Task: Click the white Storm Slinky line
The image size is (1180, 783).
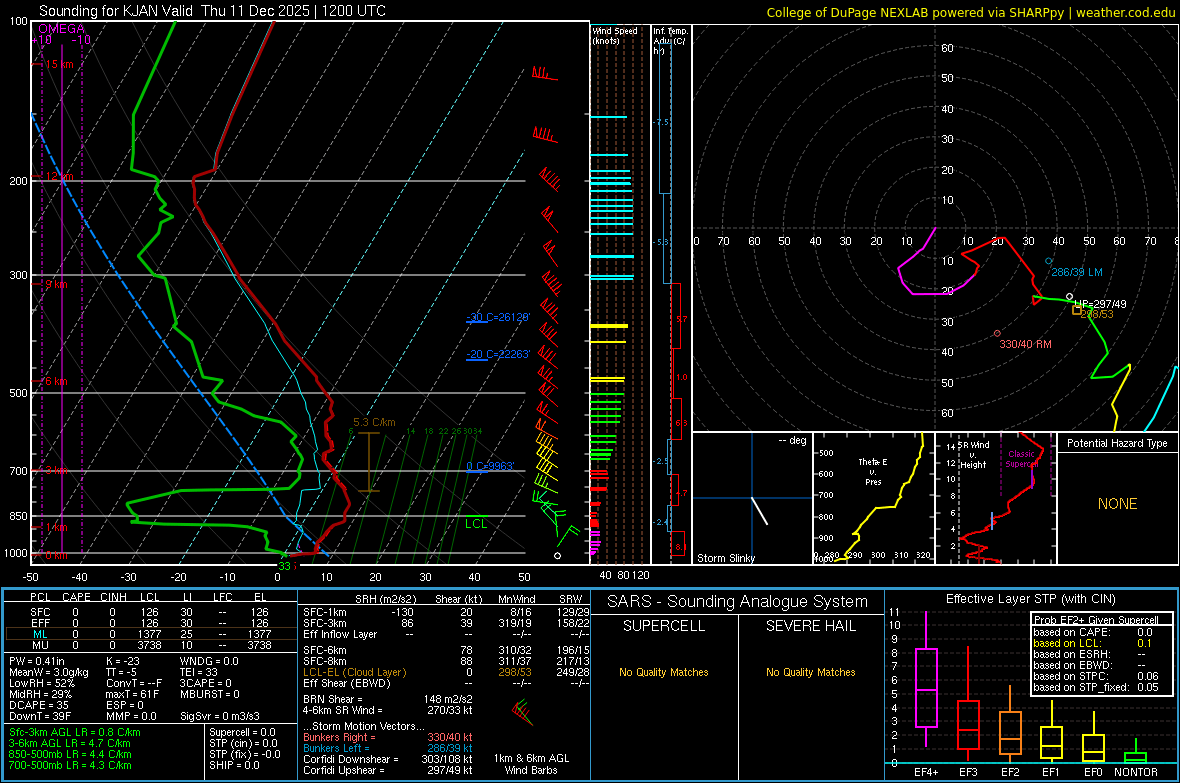Action: click(759, 510)
